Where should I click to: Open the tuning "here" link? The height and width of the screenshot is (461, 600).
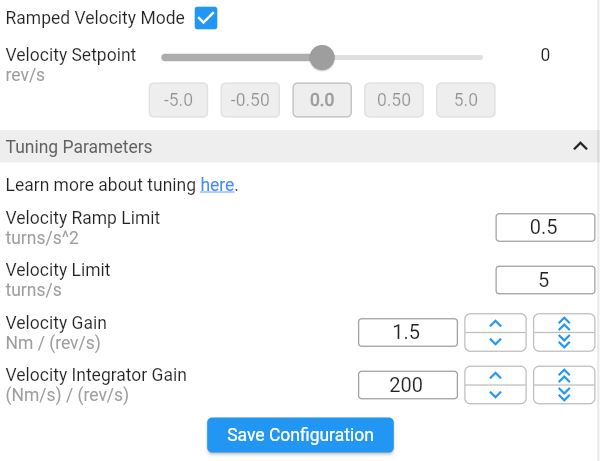coord(217,185)
